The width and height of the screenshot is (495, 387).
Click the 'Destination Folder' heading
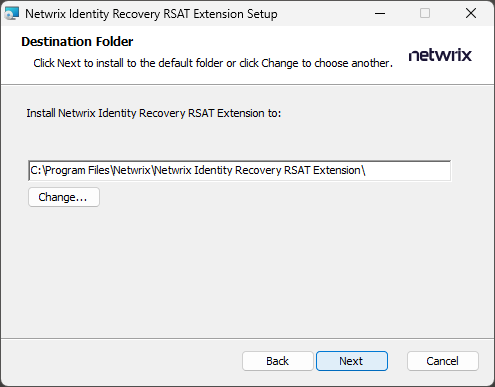coord(77,42)
